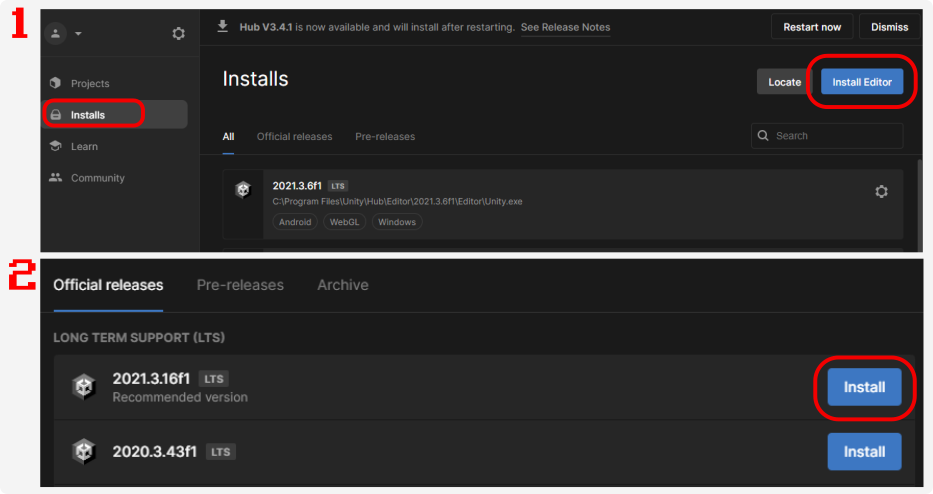Click the LTS badge beside 2021.3.6f1
Image resolution: width=933 pixels, height=494 pixels.
338,186
